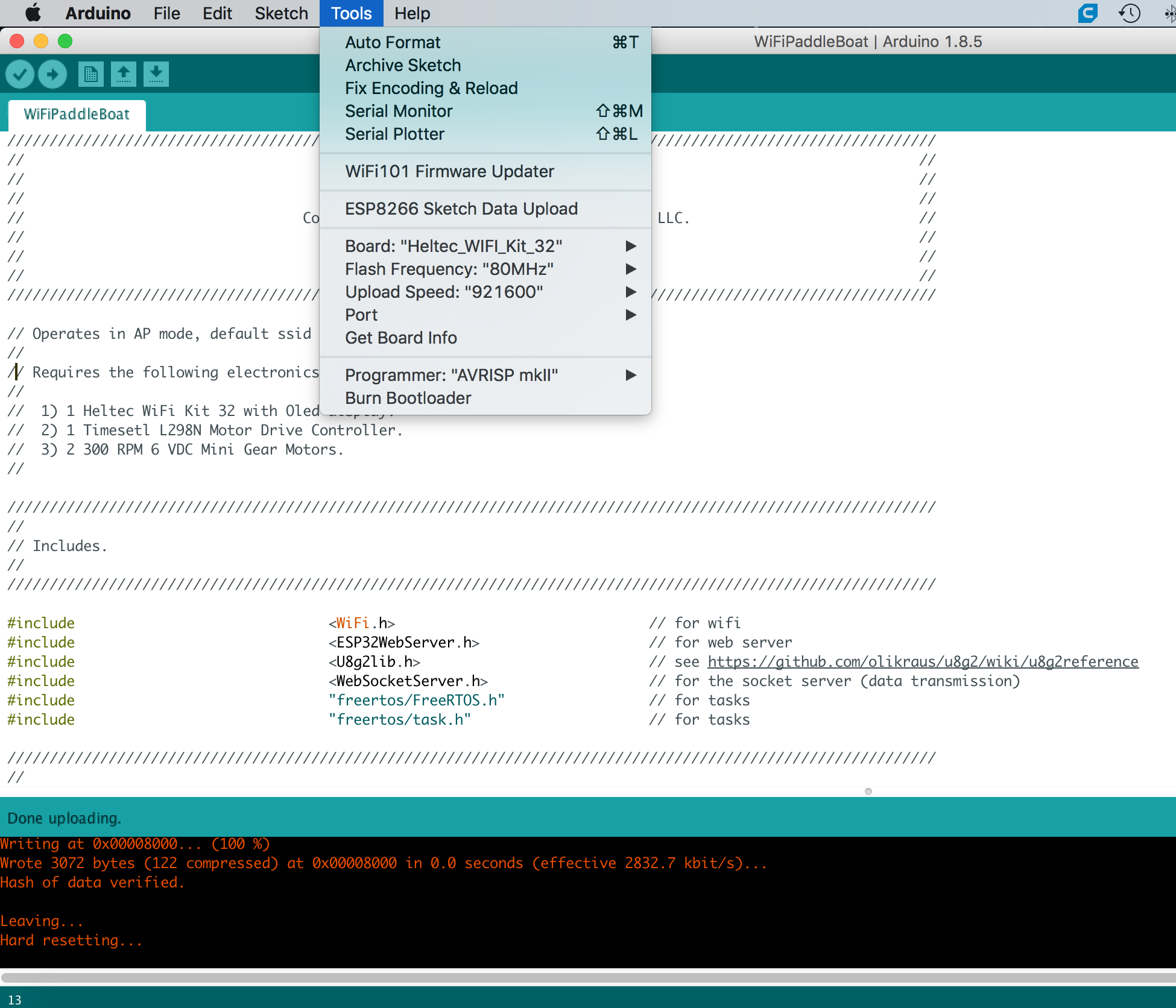Click the blue C menu bar icon
The image size is (1176, 1008).
(1088, 13)
